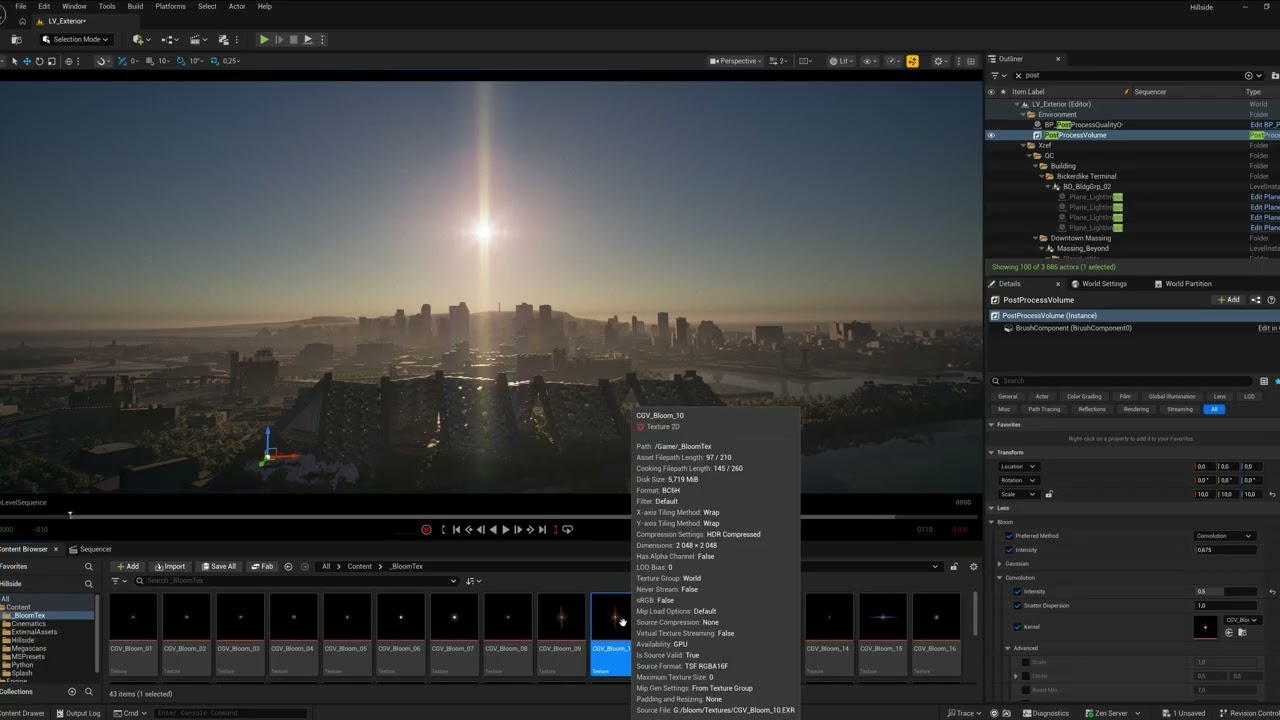Open Preferred Method Convolution dropdown
Image resolution: width=1280 pixels, height=720 pixels.
(x=1225, y=536)
